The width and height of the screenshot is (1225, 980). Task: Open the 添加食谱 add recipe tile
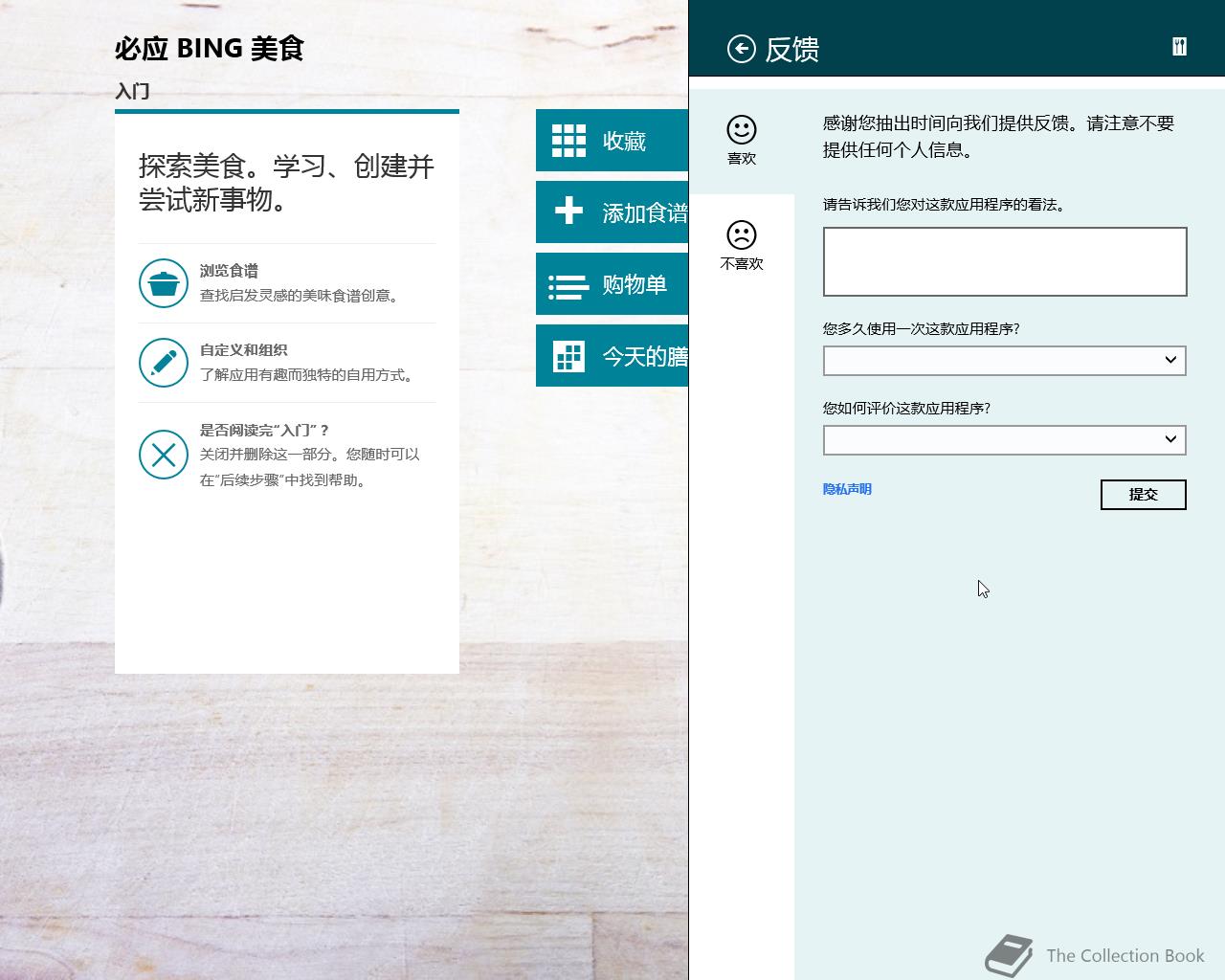coord(612,212)
